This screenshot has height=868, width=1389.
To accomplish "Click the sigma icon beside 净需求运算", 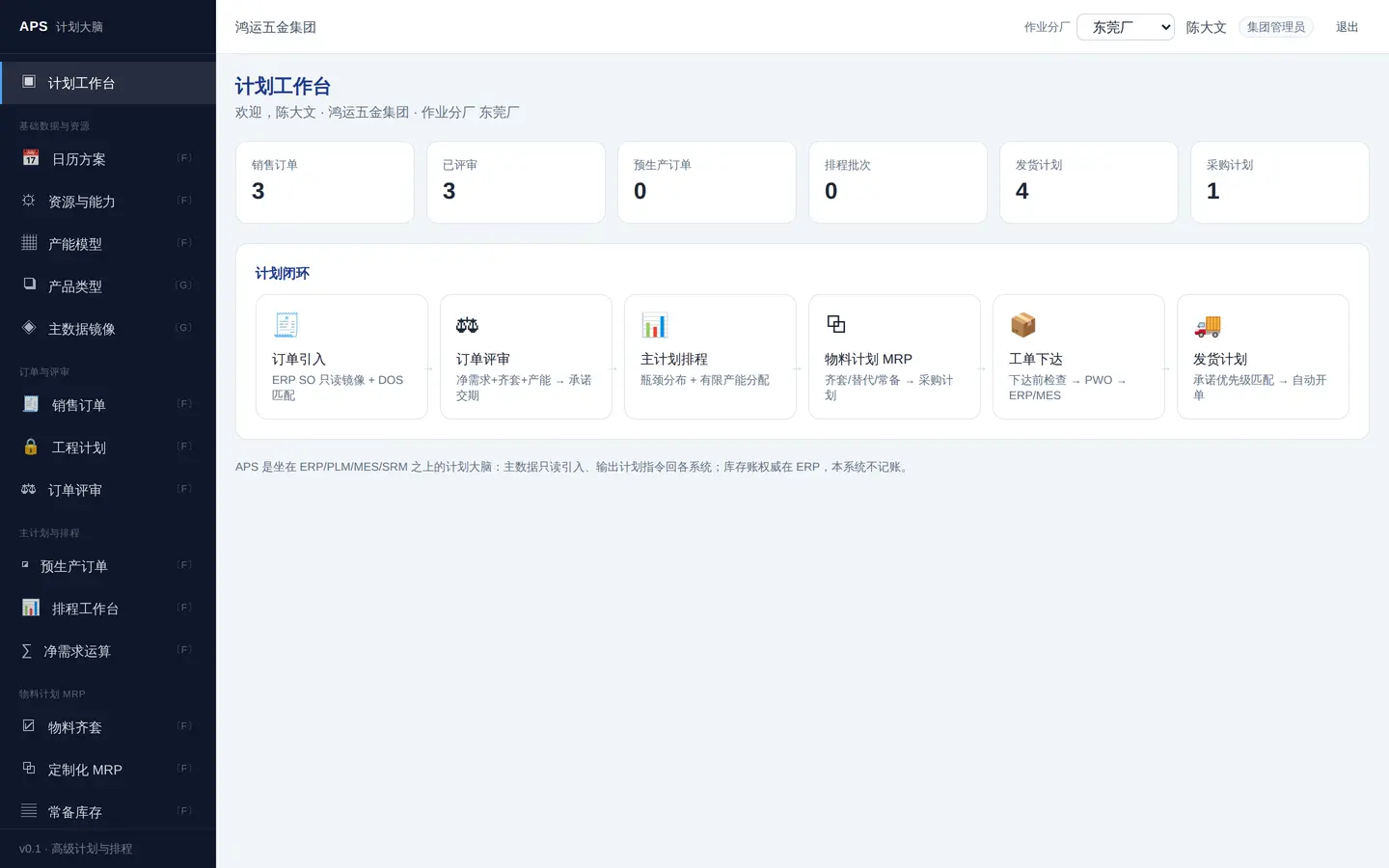I will coord(27,651).
